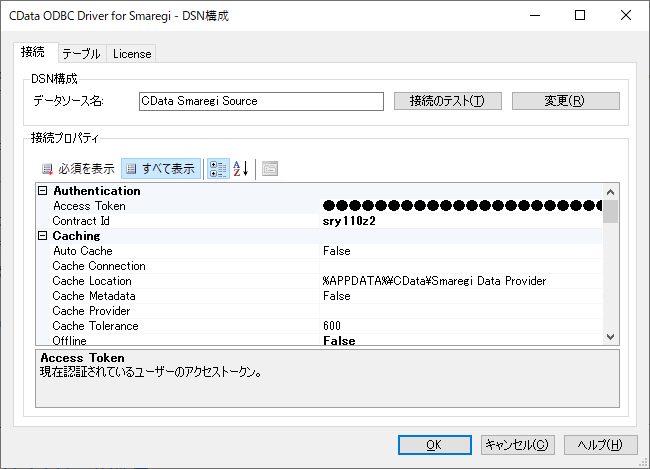650x469 pixels.
Task: Select the Cache Metadata property
Action: pos(94,296)
